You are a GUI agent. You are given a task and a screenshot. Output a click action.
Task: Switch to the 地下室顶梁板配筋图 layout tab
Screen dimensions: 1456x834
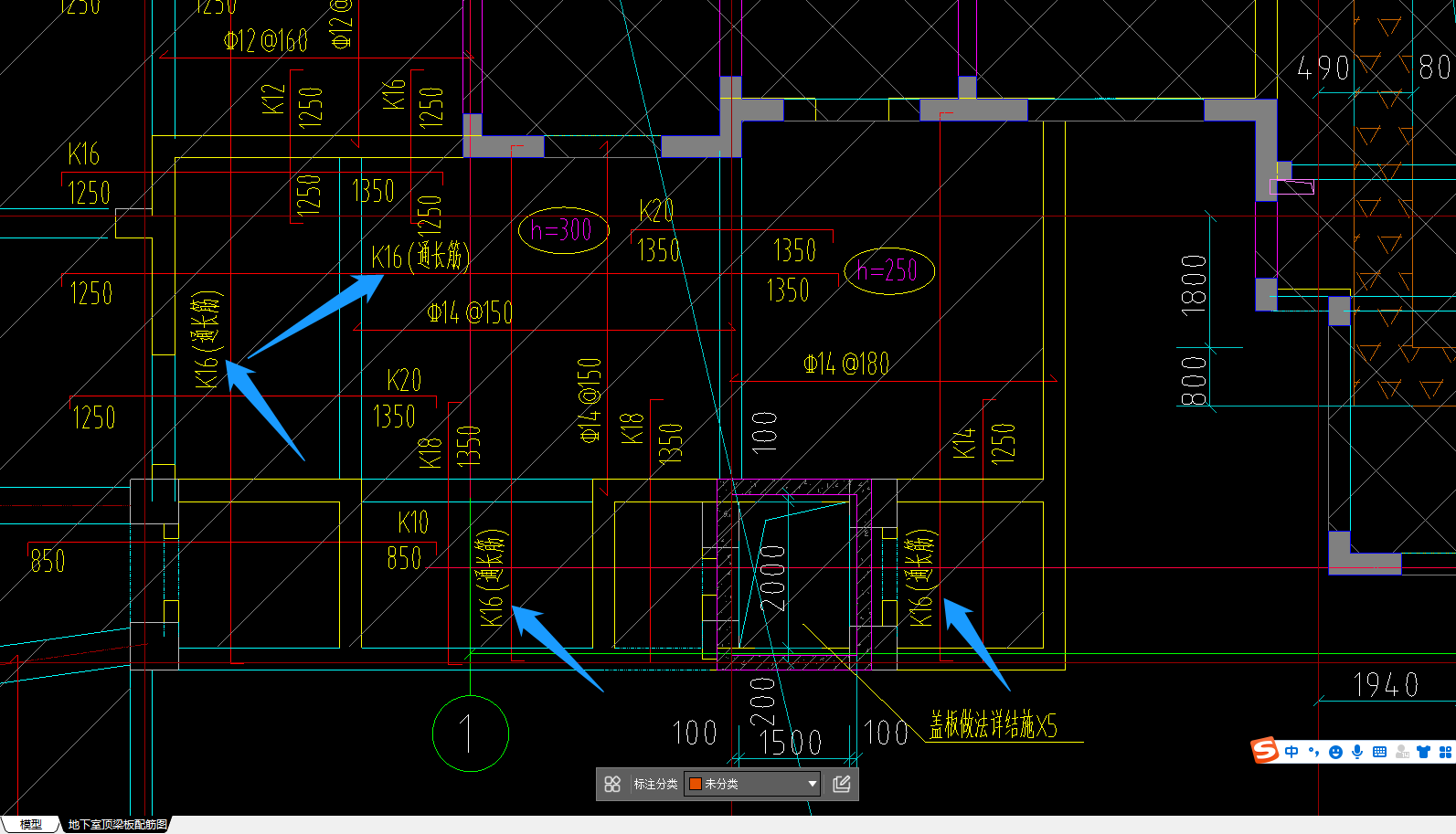(x=117, y=824)
